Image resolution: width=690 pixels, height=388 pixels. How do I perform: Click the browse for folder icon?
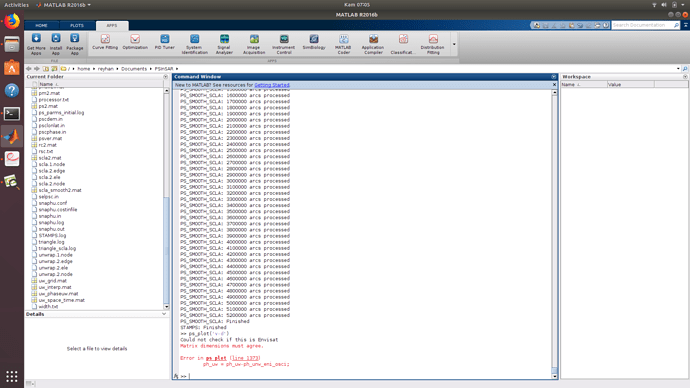(x=54, y=69)
